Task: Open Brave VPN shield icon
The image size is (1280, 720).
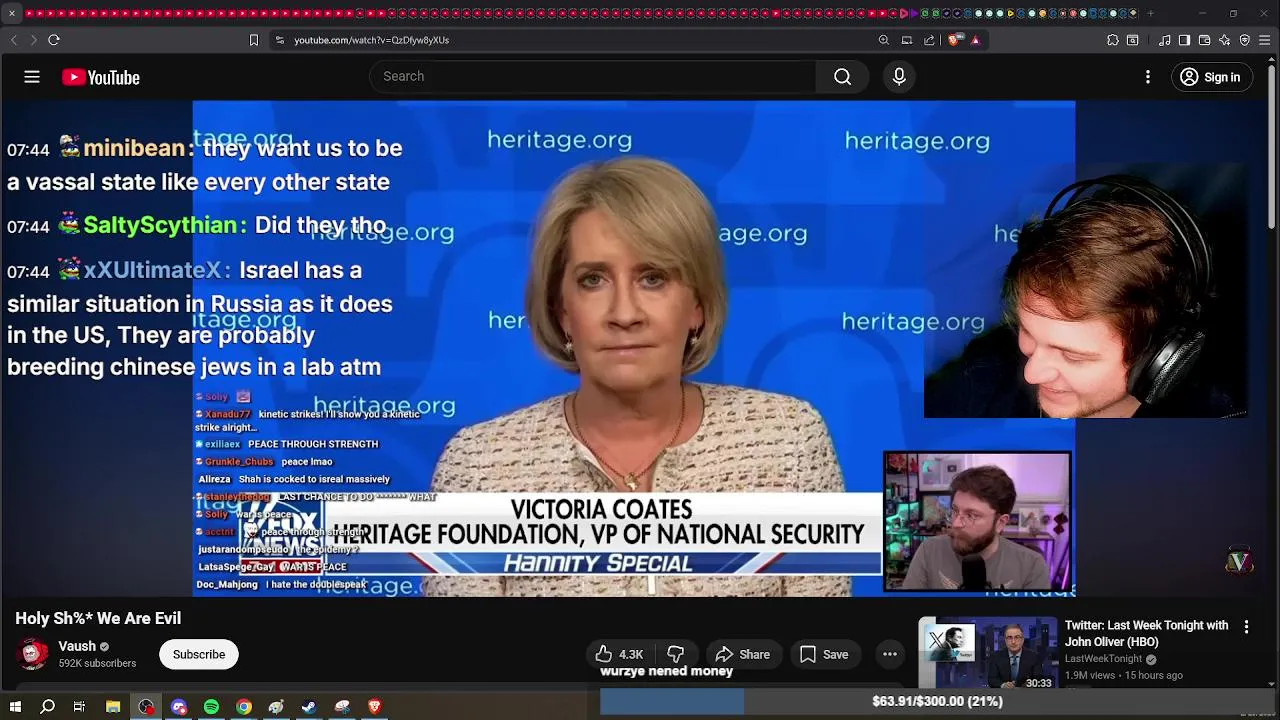Action: [1245, 40]
